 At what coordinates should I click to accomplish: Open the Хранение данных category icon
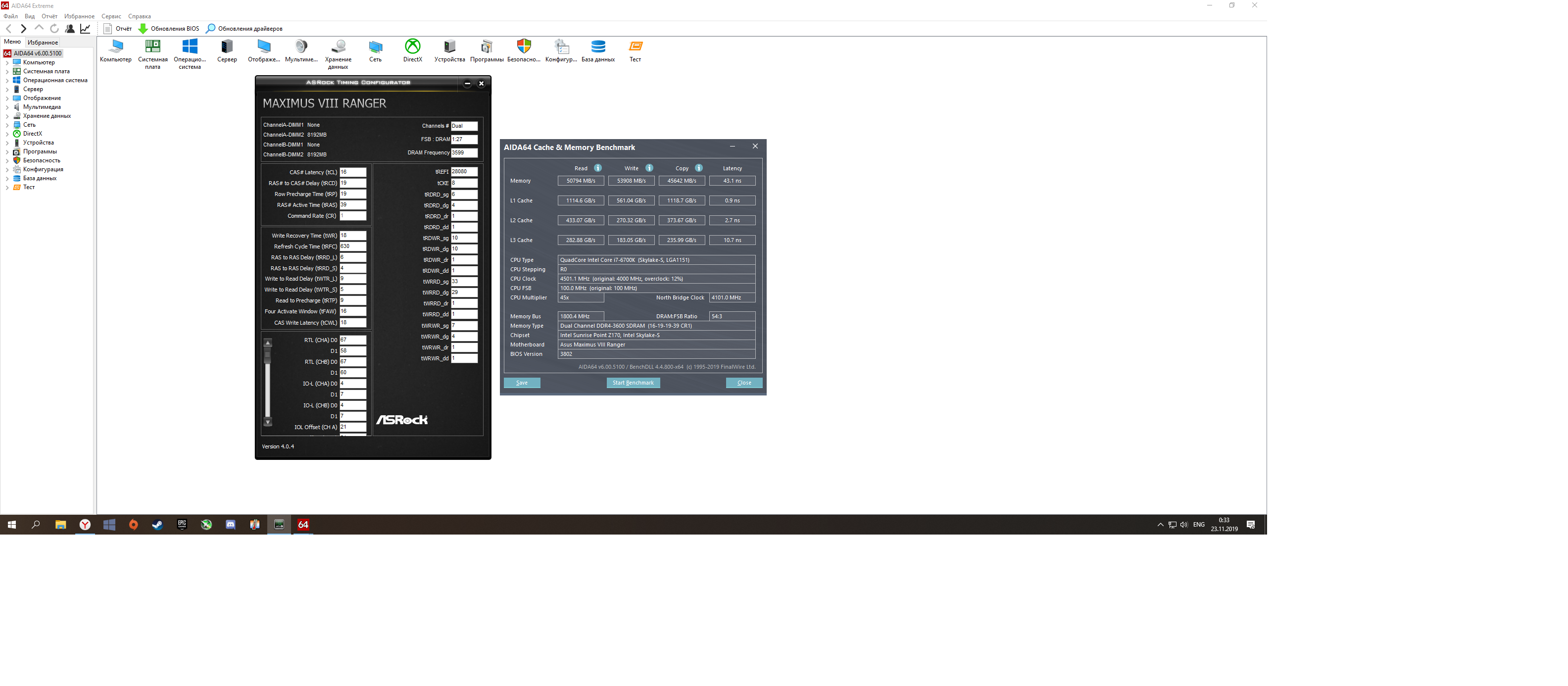pos(339,47)
